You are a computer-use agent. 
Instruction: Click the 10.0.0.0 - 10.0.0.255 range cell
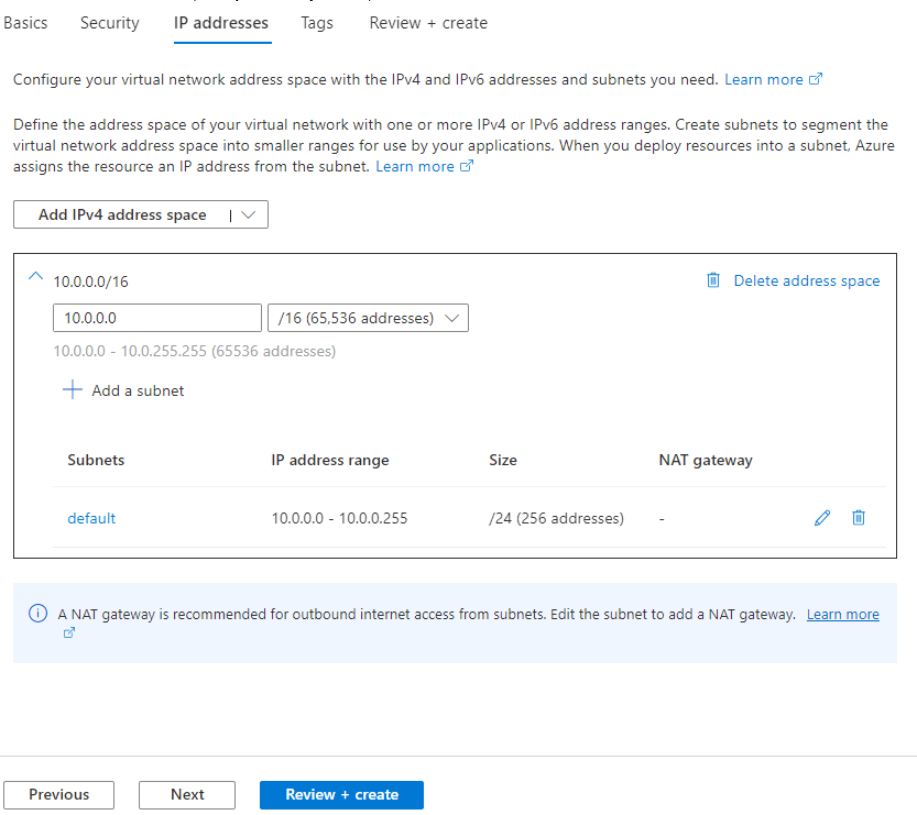tap(339, 518)
